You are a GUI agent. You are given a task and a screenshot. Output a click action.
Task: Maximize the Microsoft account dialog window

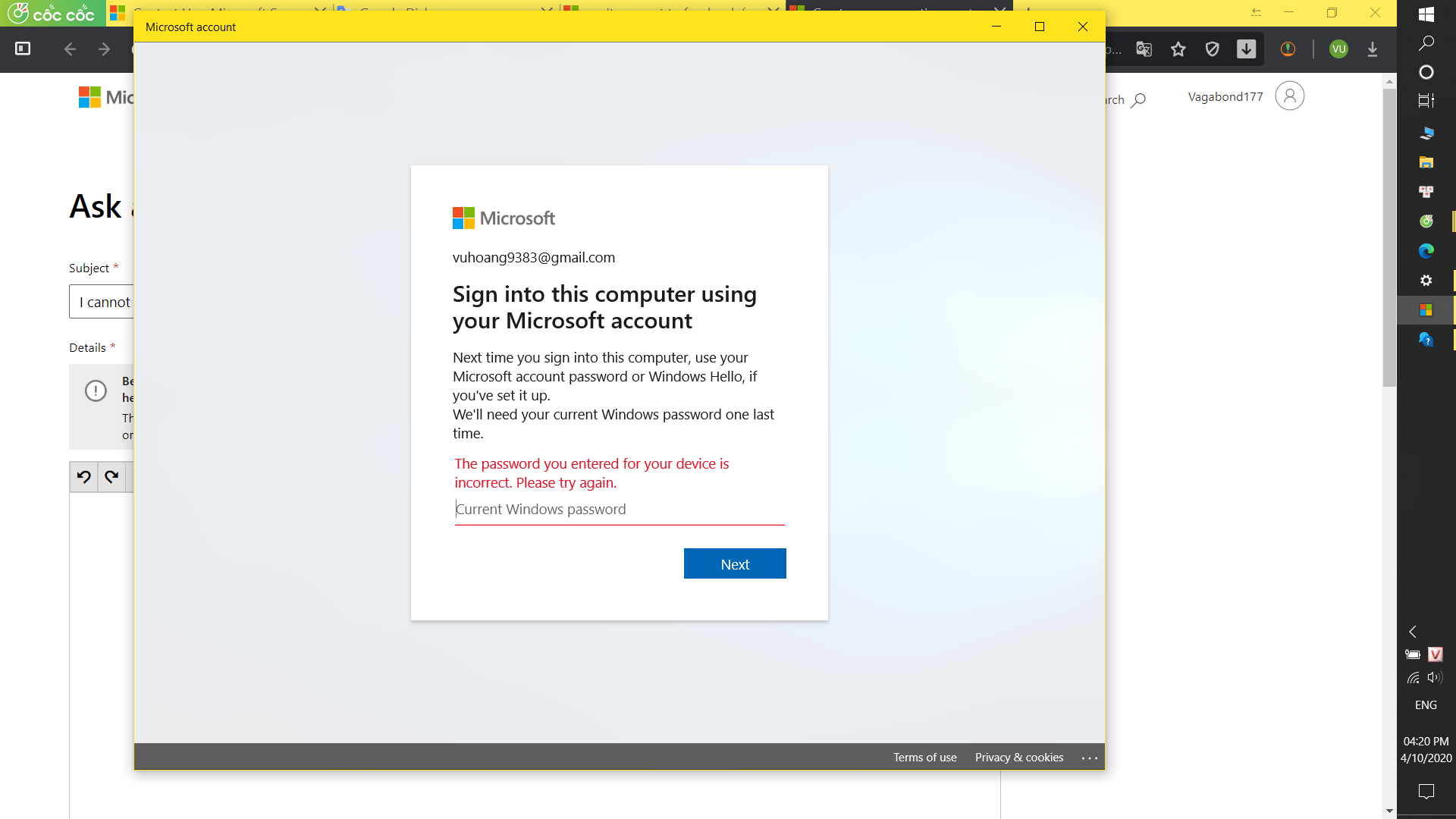(x=1040, y=27)
